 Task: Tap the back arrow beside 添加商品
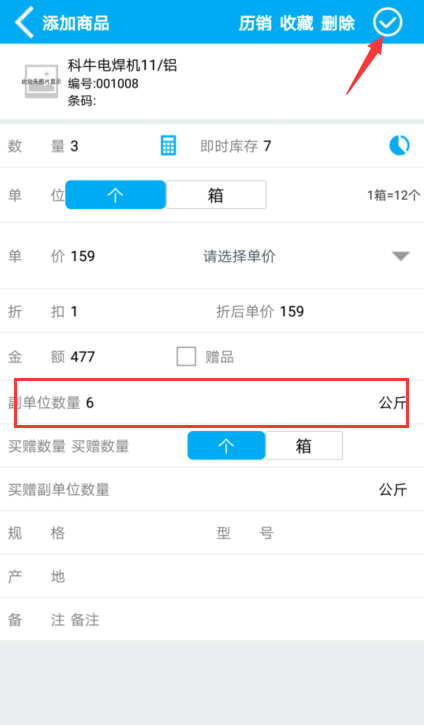(24, 22)
